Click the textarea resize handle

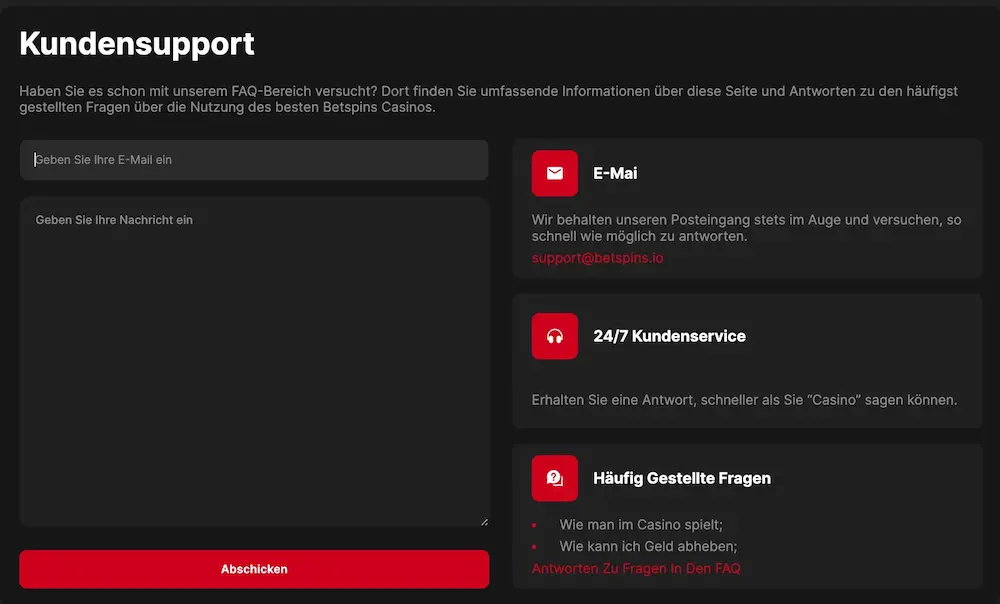[483, 519]
